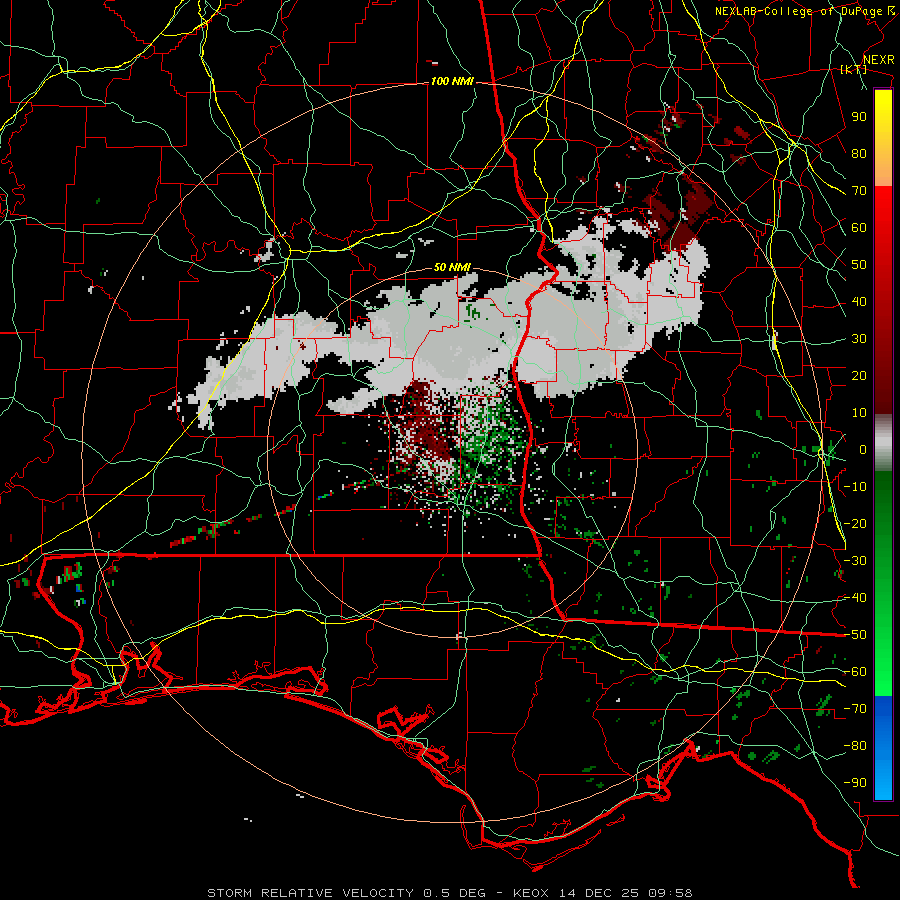
Task: Click the 10 value on the velocity scale
Action: tap(859, 413)
